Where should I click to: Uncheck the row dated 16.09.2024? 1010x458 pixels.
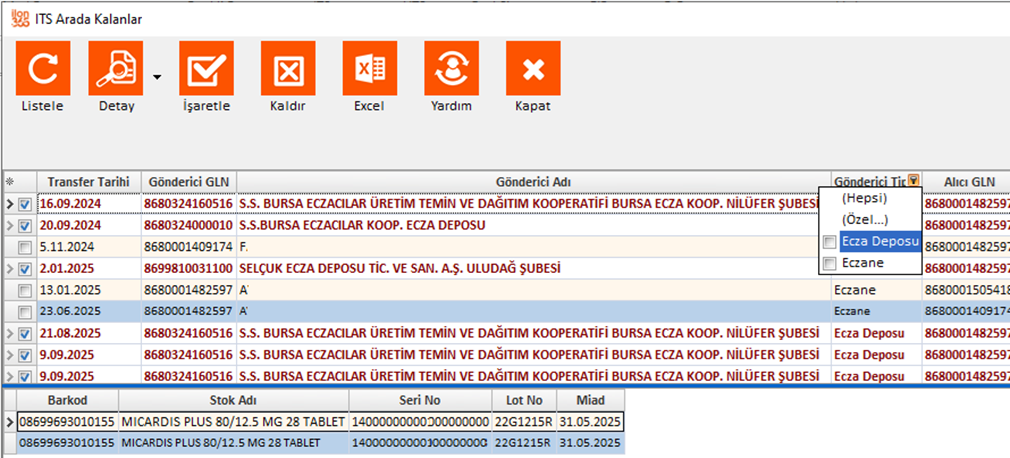tap(25, 204)
